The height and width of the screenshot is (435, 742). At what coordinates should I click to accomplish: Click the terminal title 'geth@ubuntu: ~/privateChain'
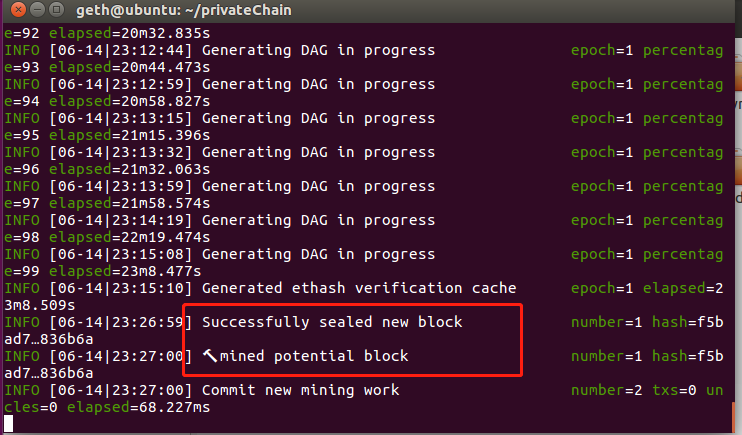[x=184, y=10]
